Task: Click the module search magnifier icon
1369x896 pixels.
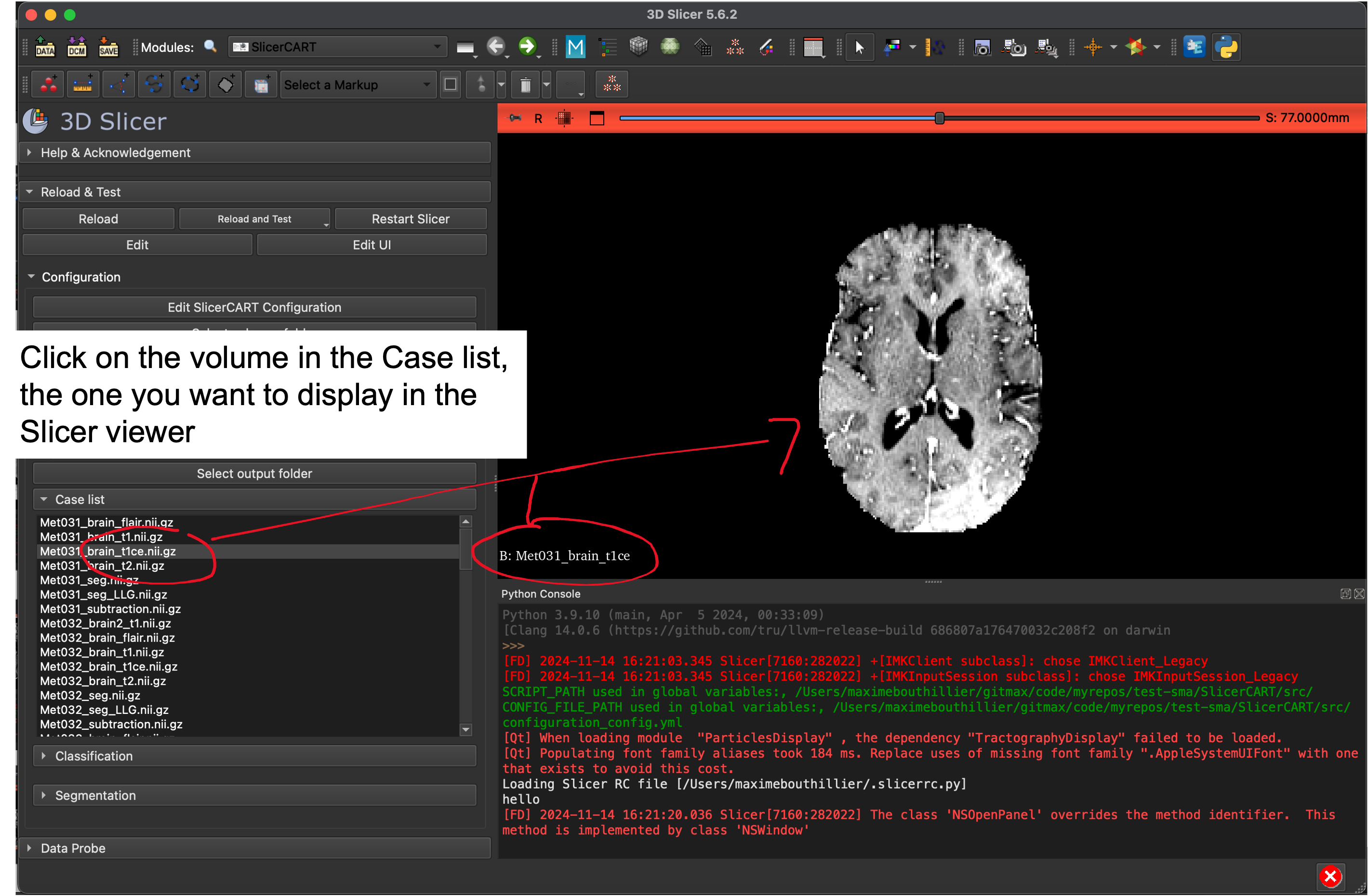Action: click(211, 47)
